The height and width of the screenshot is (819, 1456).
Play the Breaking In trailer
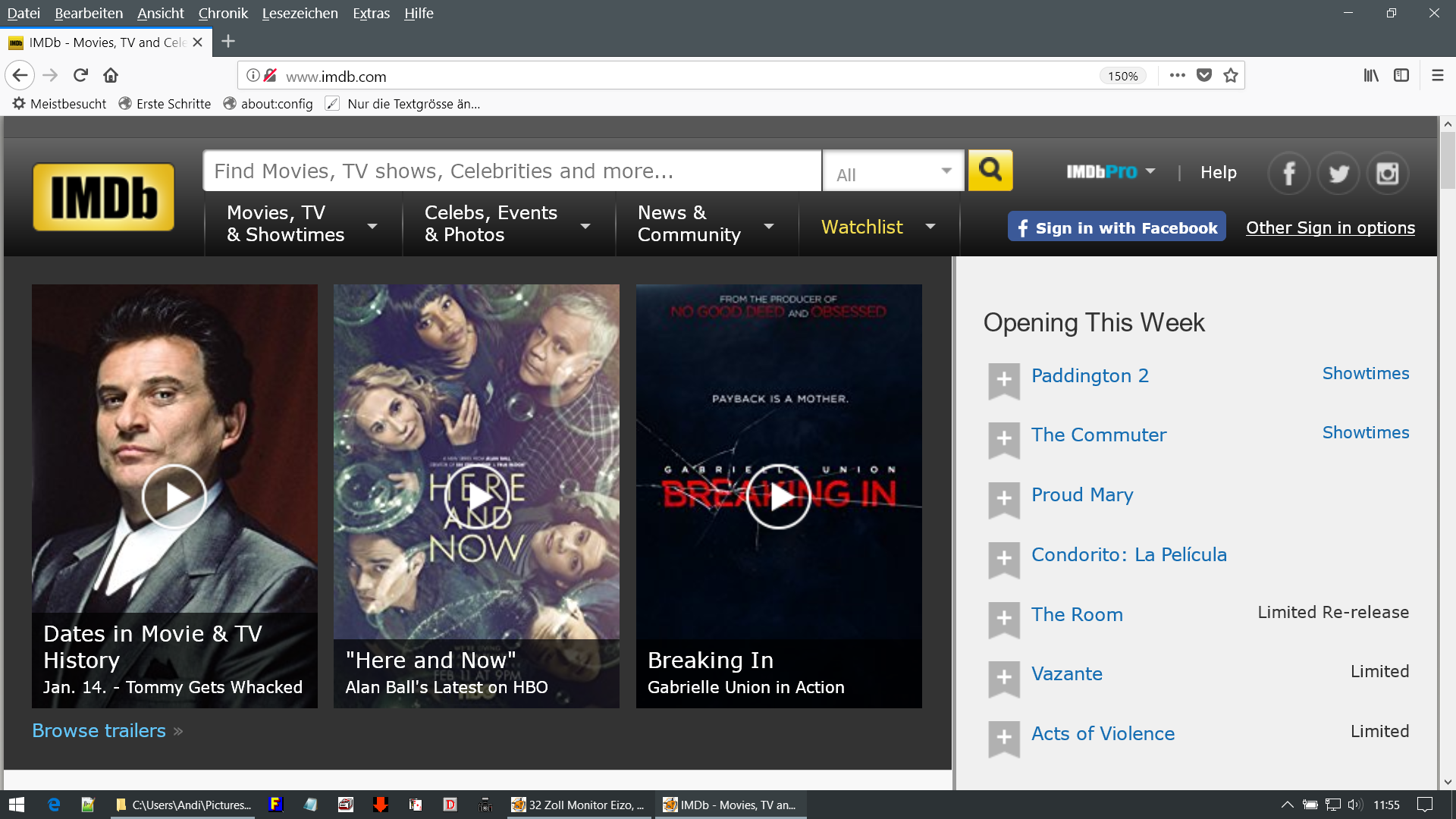tap(778, 497)
